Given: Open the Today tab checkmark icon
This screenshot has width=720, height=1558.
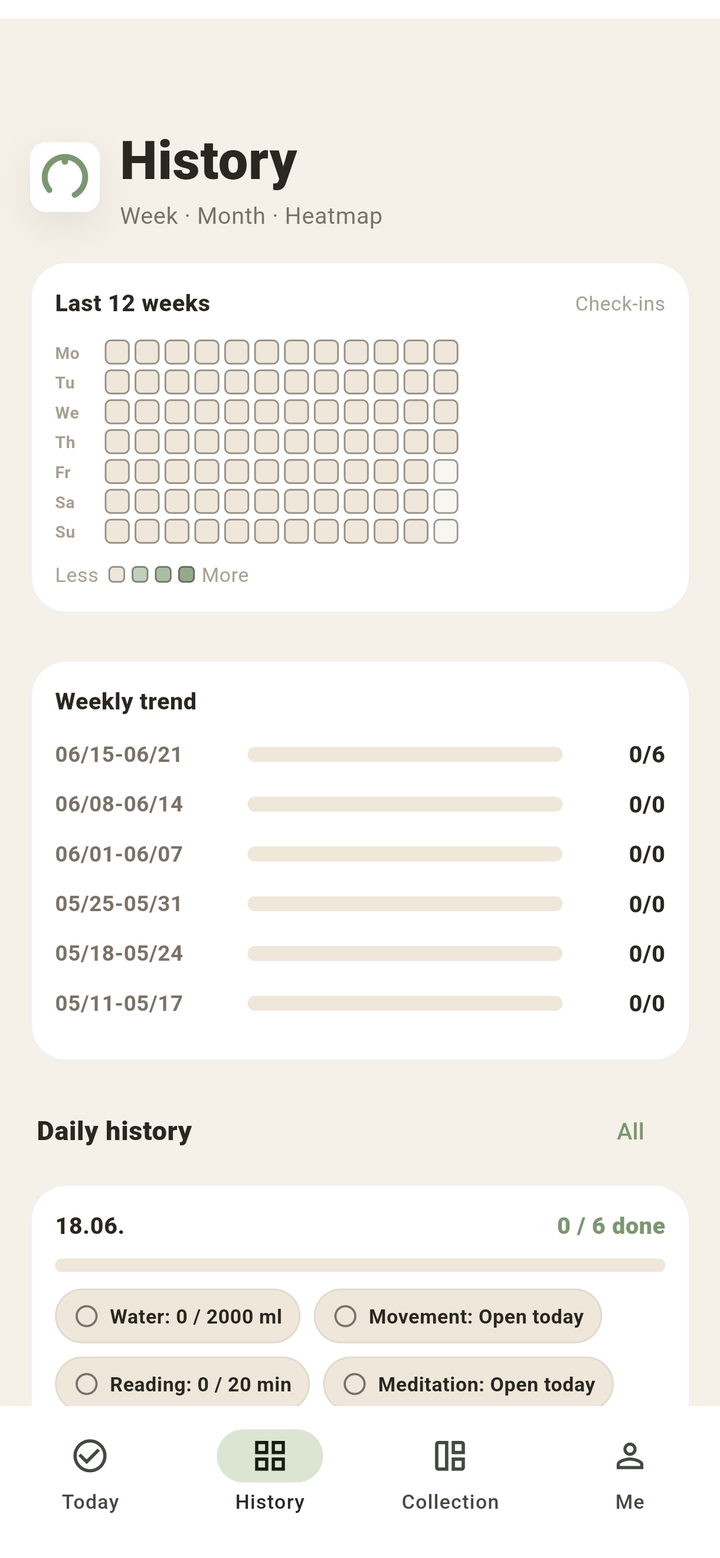Looking at the screenshot, I should (90, 1456).
